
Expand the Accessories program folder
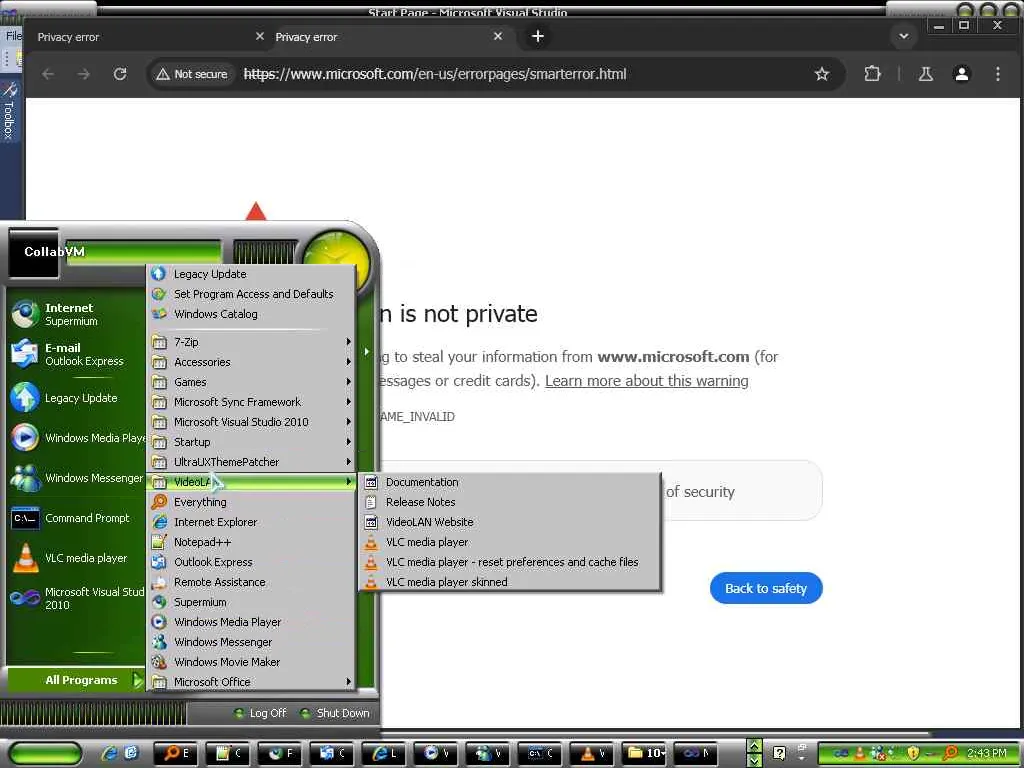point(251,362)
